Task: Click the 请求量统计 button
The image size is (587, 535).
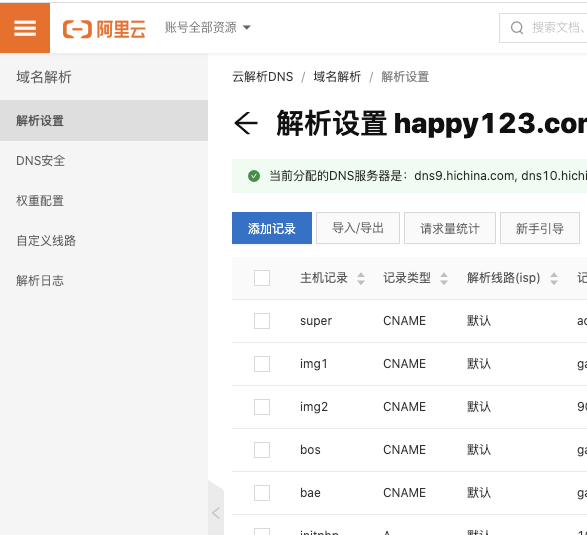Action: [x=450, y=228]
